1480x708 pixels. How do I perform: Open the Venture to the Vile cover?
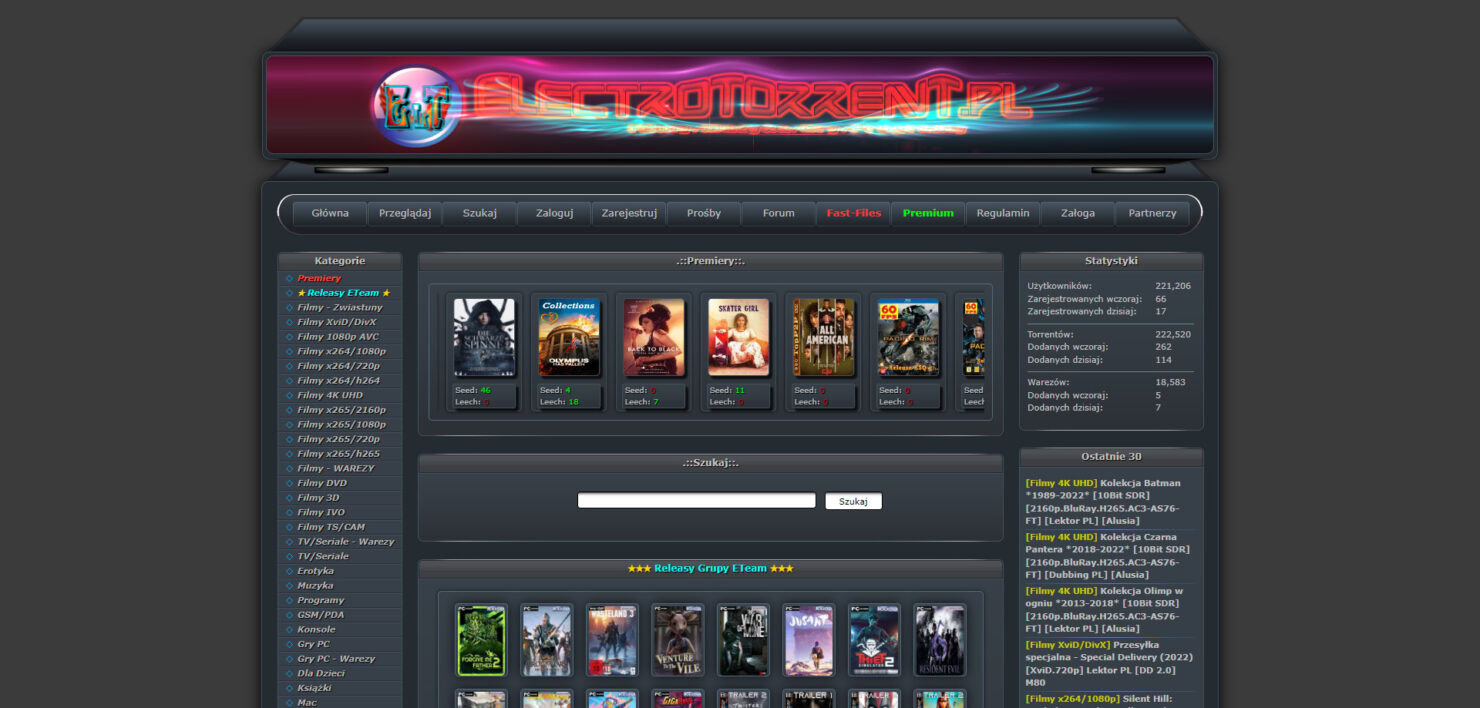678,640
